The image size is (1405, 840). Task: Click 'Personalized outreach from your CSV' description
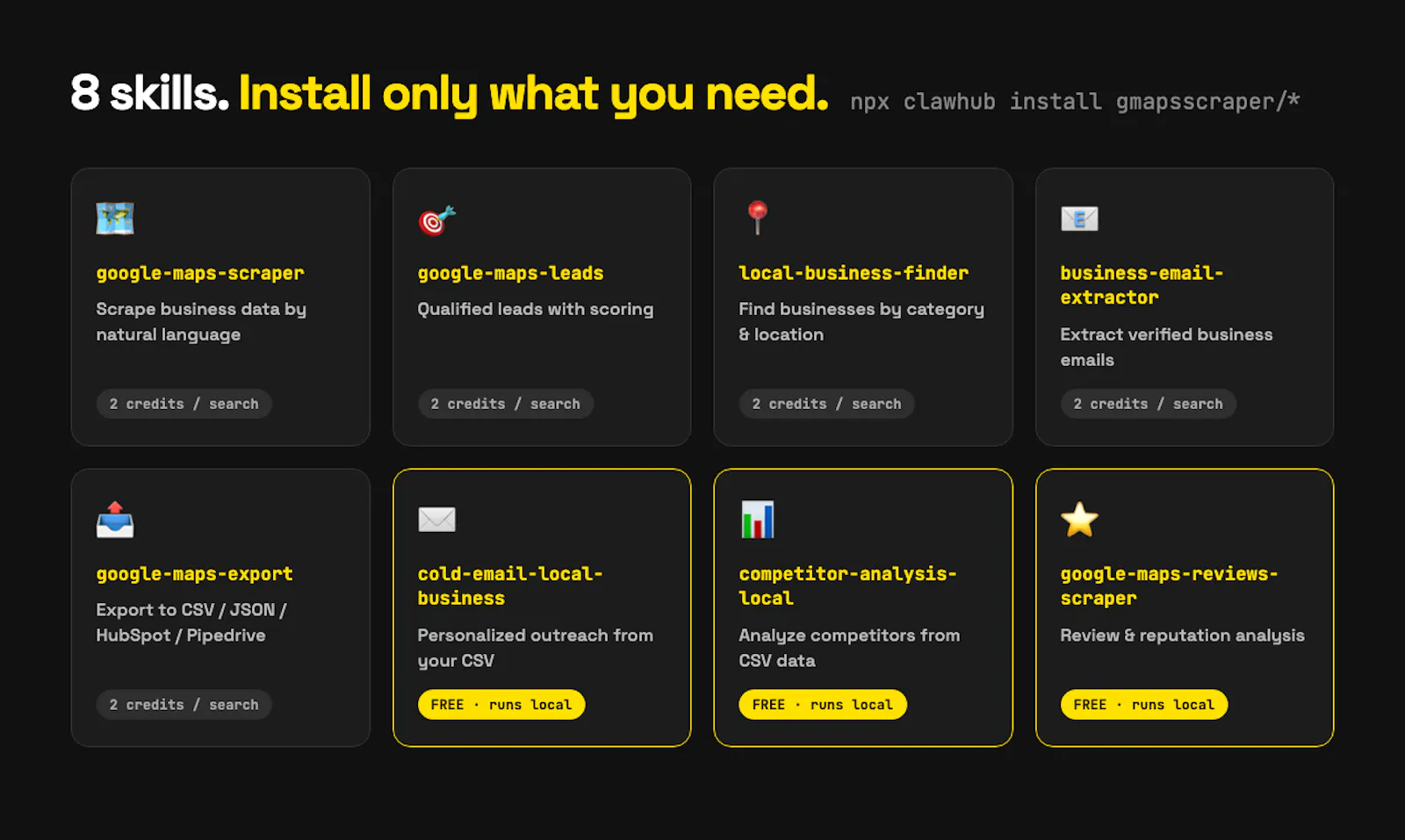coord(536,648)
